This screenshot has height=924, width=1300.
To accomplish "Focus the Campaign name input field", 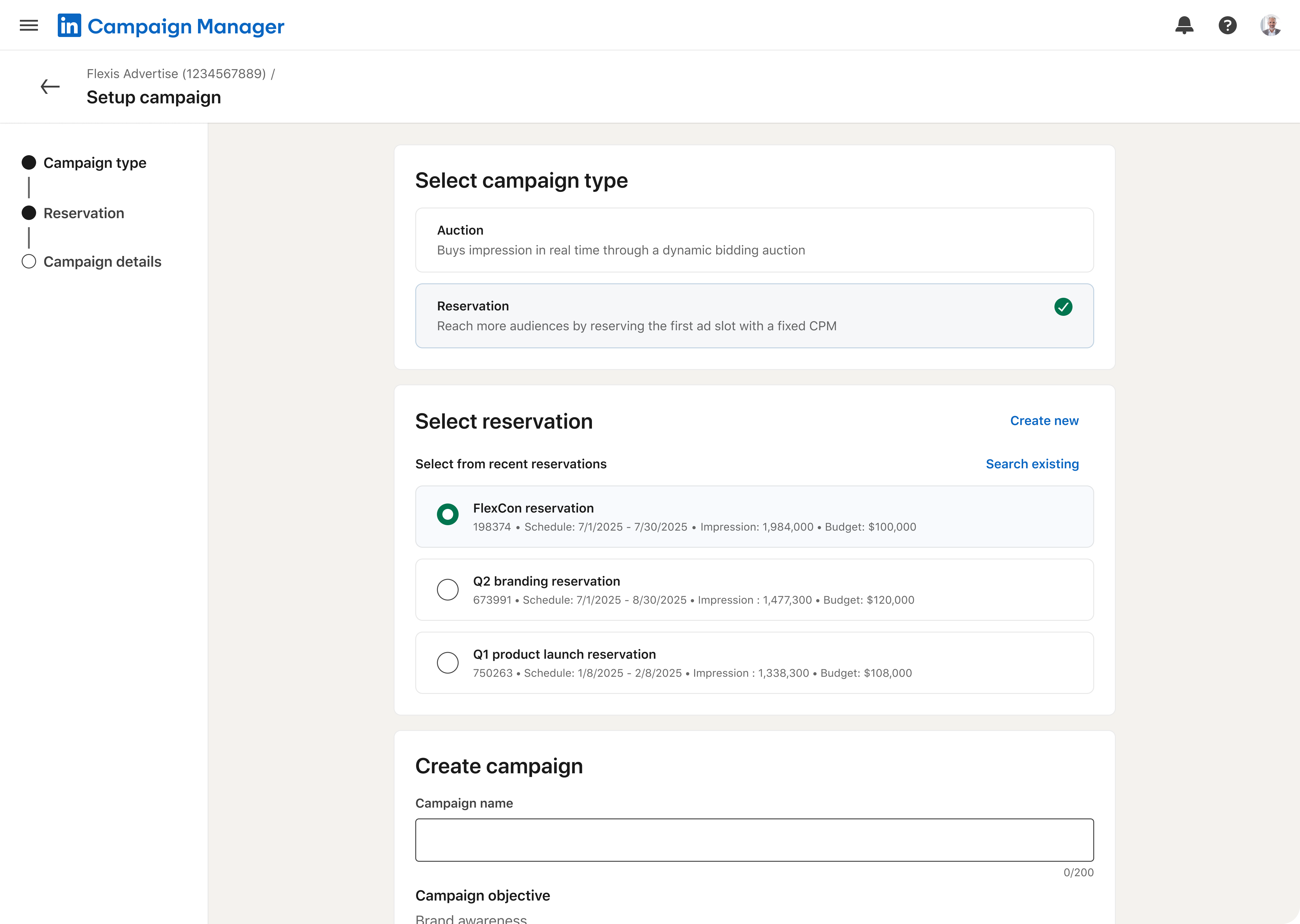I will [754, 840].
